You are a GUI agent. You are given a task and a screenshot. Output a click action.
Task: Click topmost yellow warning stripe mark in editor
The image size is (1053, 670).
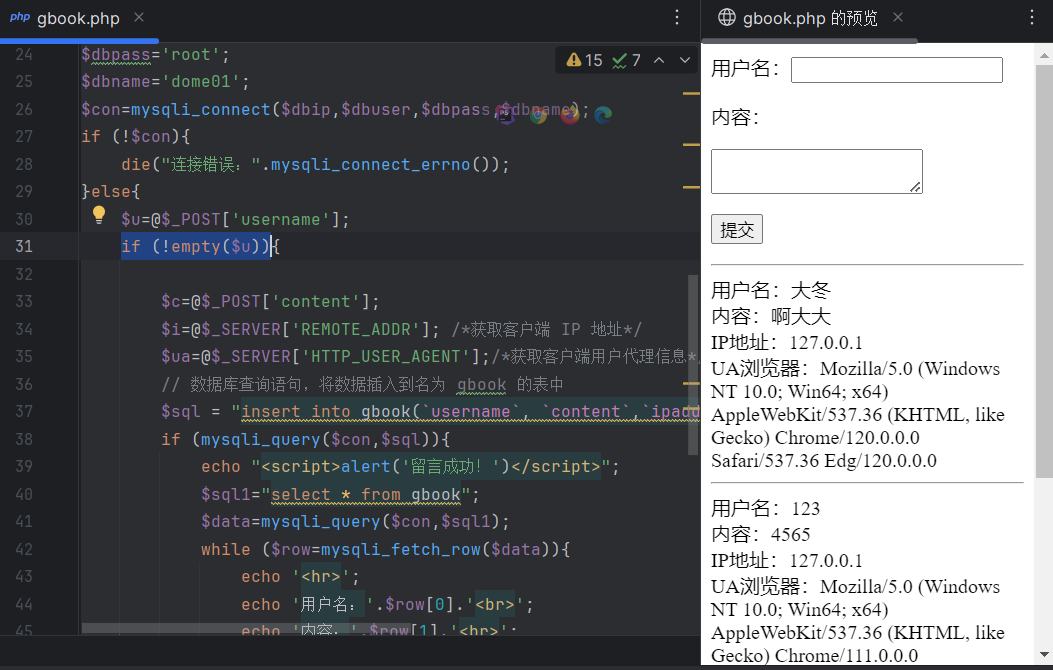click(691, 93)
